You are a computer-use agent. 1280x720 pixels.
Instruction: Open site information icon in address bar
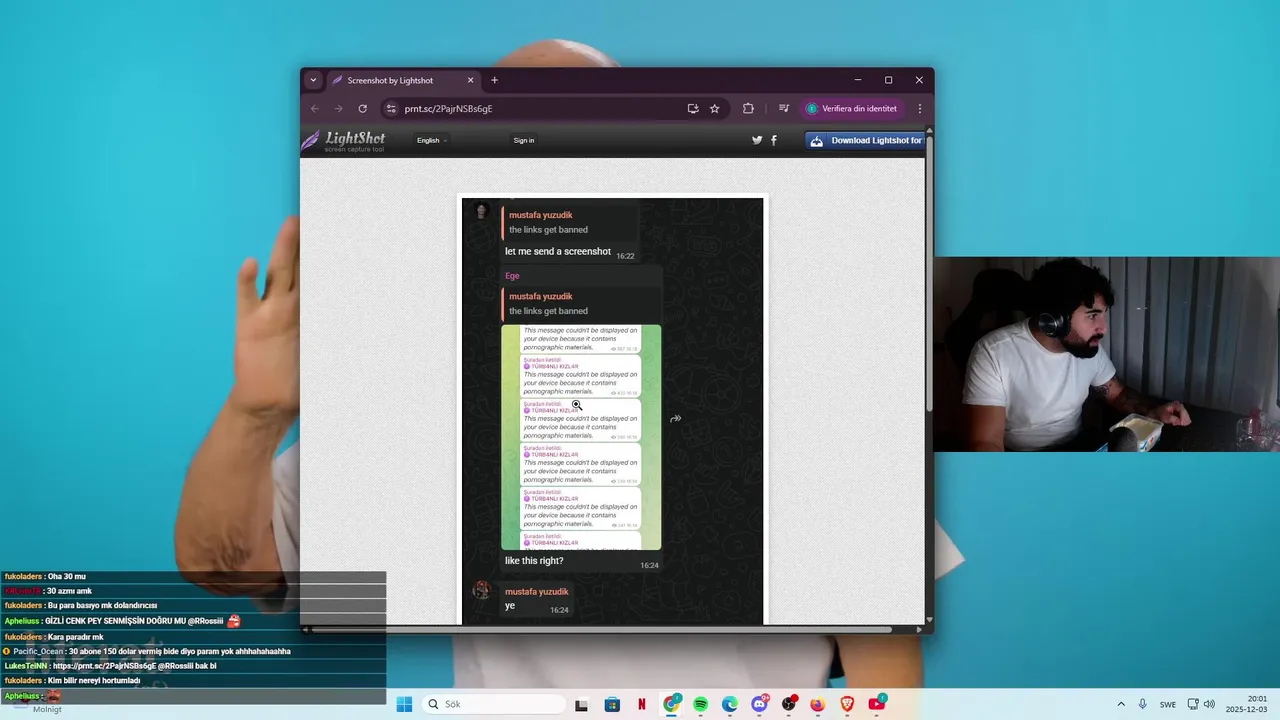pos(391,108)
